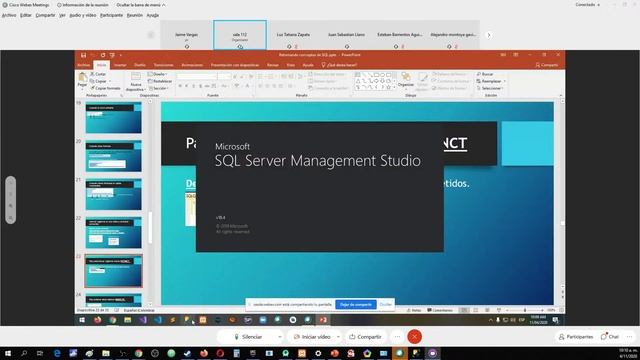This screenshot has width=640, height=360.
Task: Click the Windows Start button on local taskbar
Action: [x=7, y=353]
